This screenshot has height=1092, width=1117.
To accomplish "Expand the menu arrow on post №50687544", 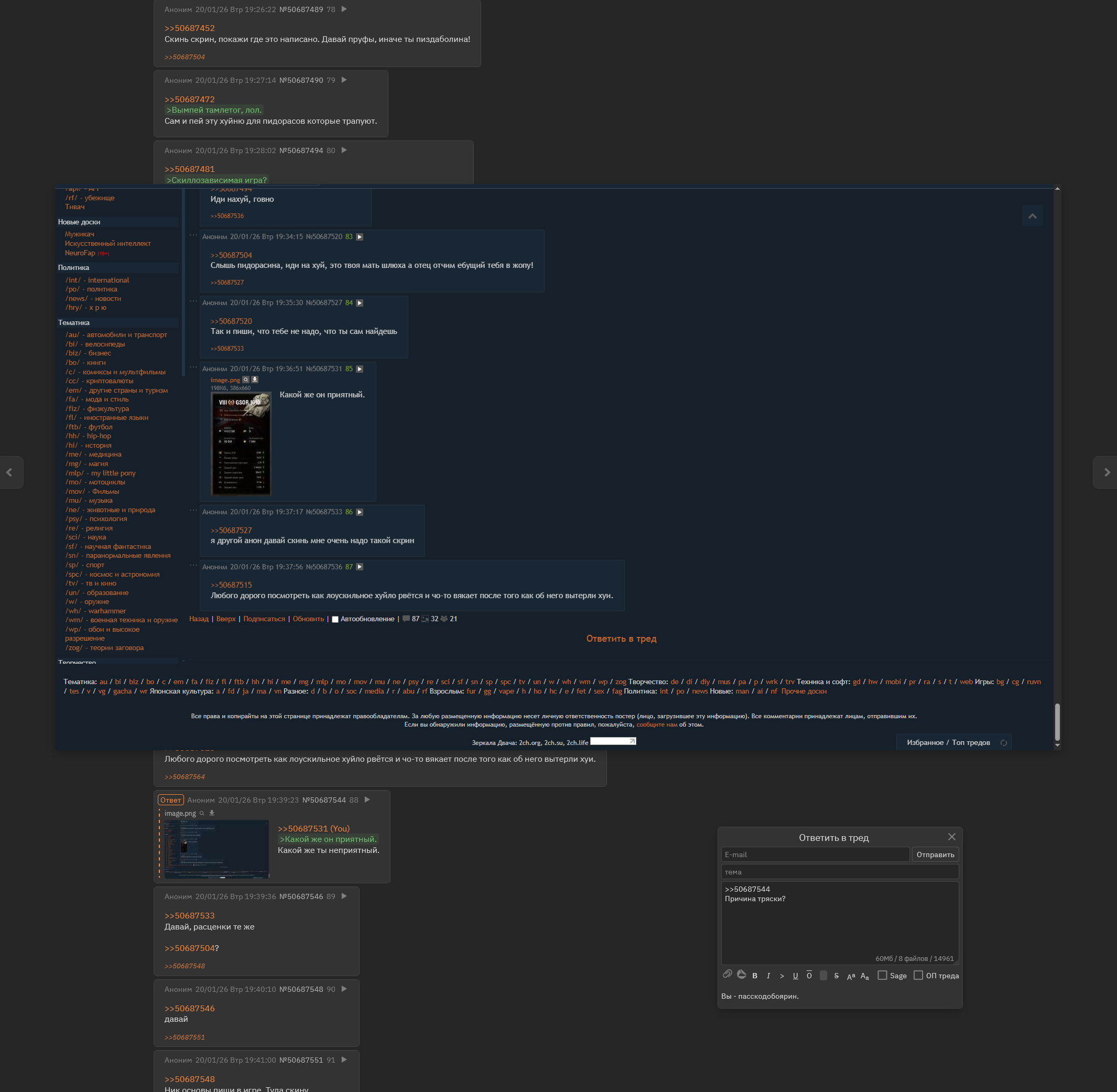I will coord(367,799).
